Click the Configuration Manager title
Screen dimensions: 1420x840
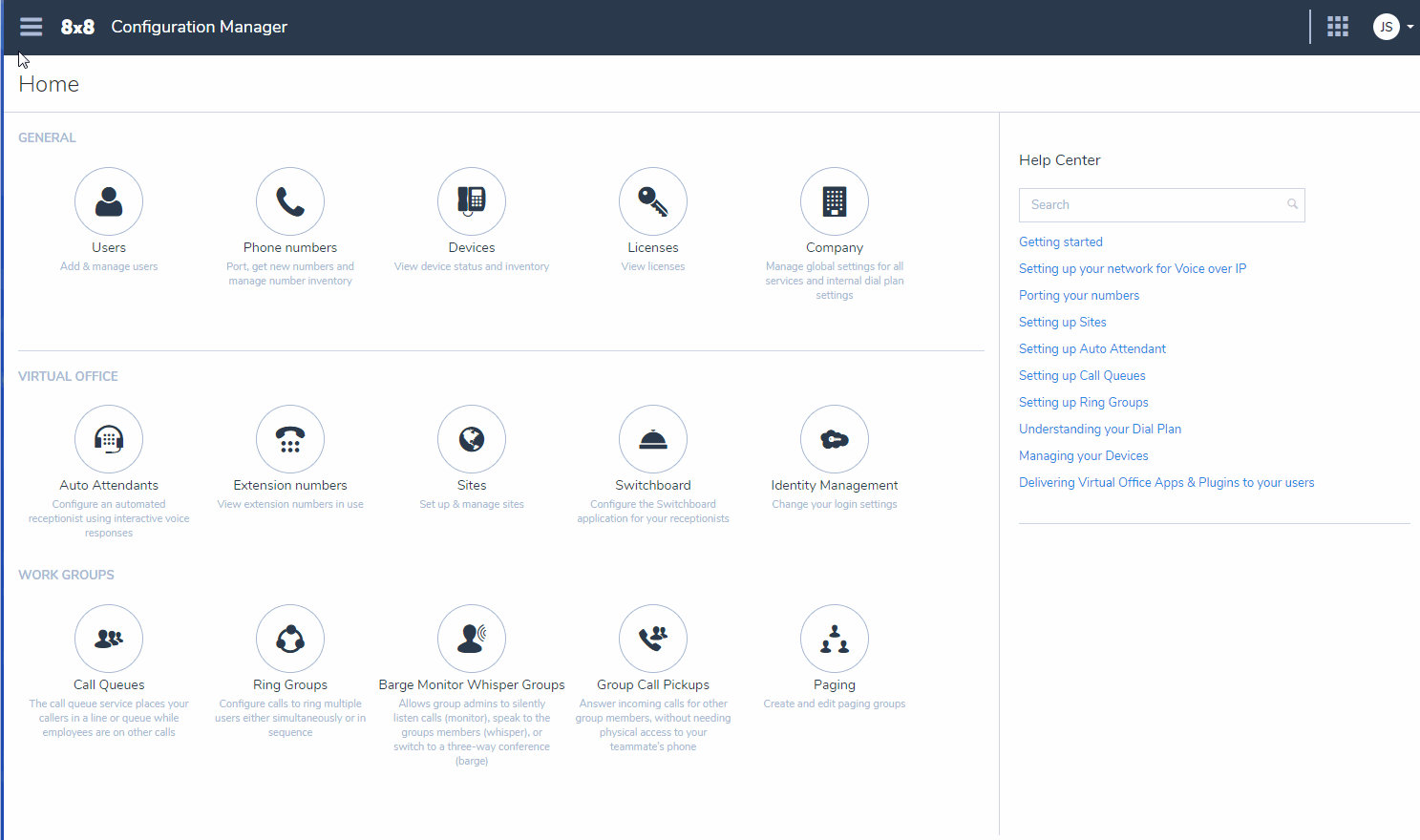point(200,27)
